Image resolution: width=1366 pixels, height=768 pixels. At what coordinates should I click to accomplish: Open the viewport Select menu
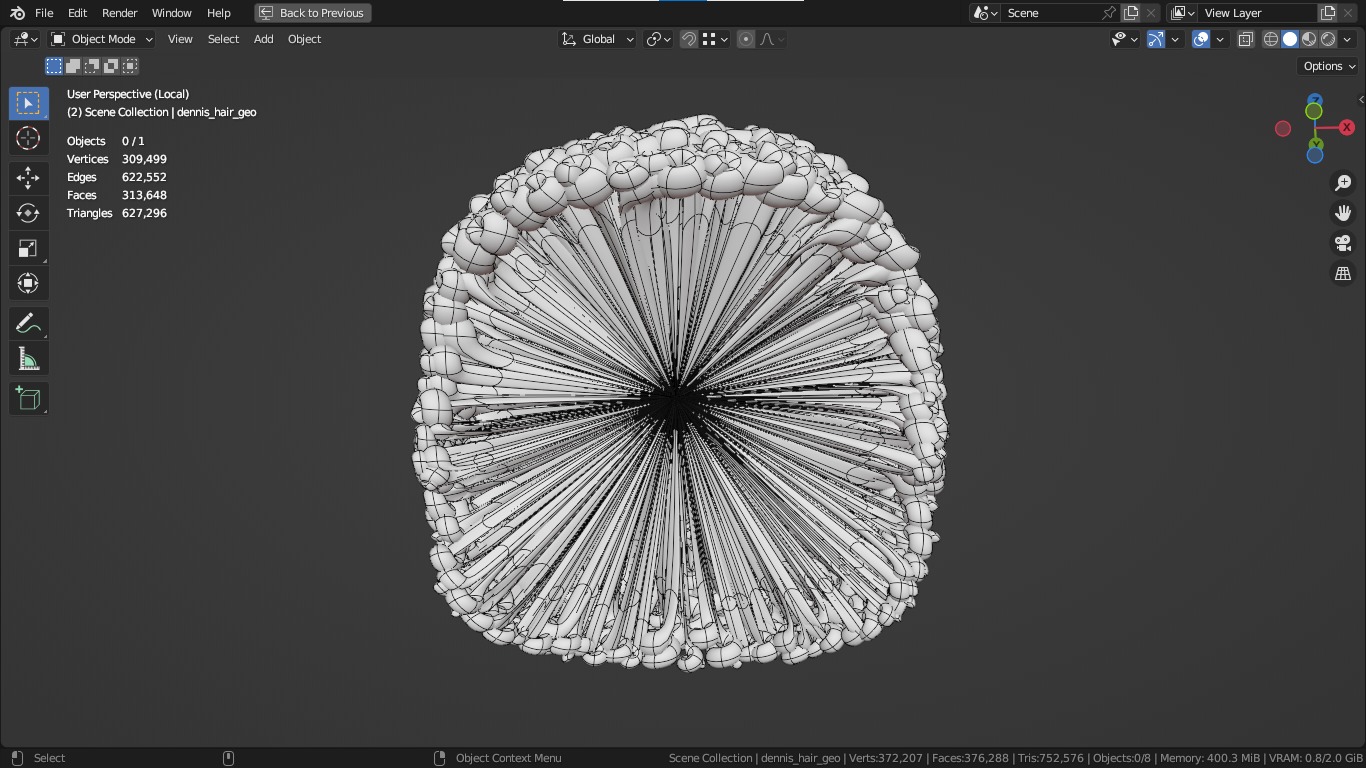[x=223, y=39]
